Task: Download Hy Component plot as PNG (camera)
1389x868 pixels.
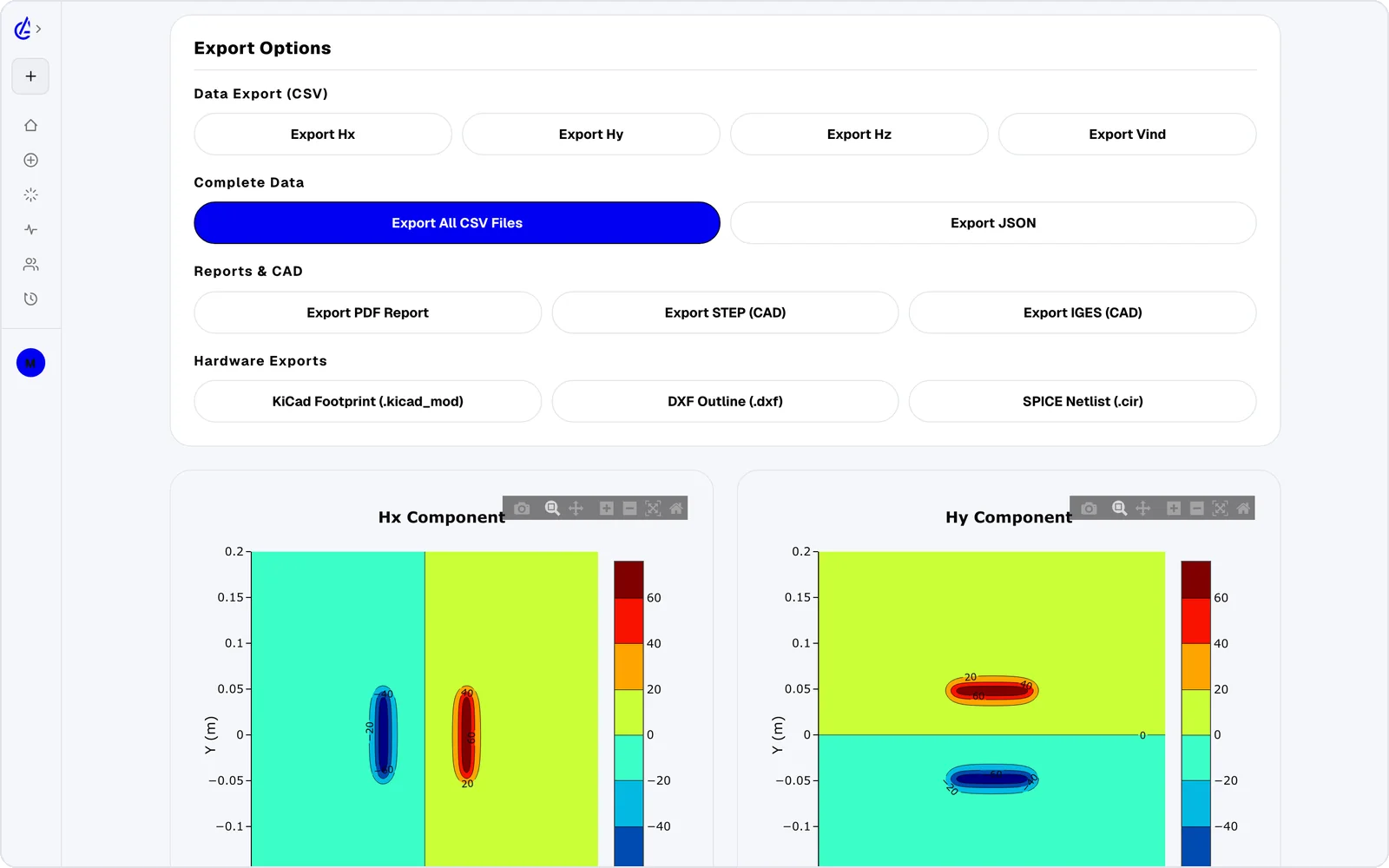Action: [x=1089, y=508]
